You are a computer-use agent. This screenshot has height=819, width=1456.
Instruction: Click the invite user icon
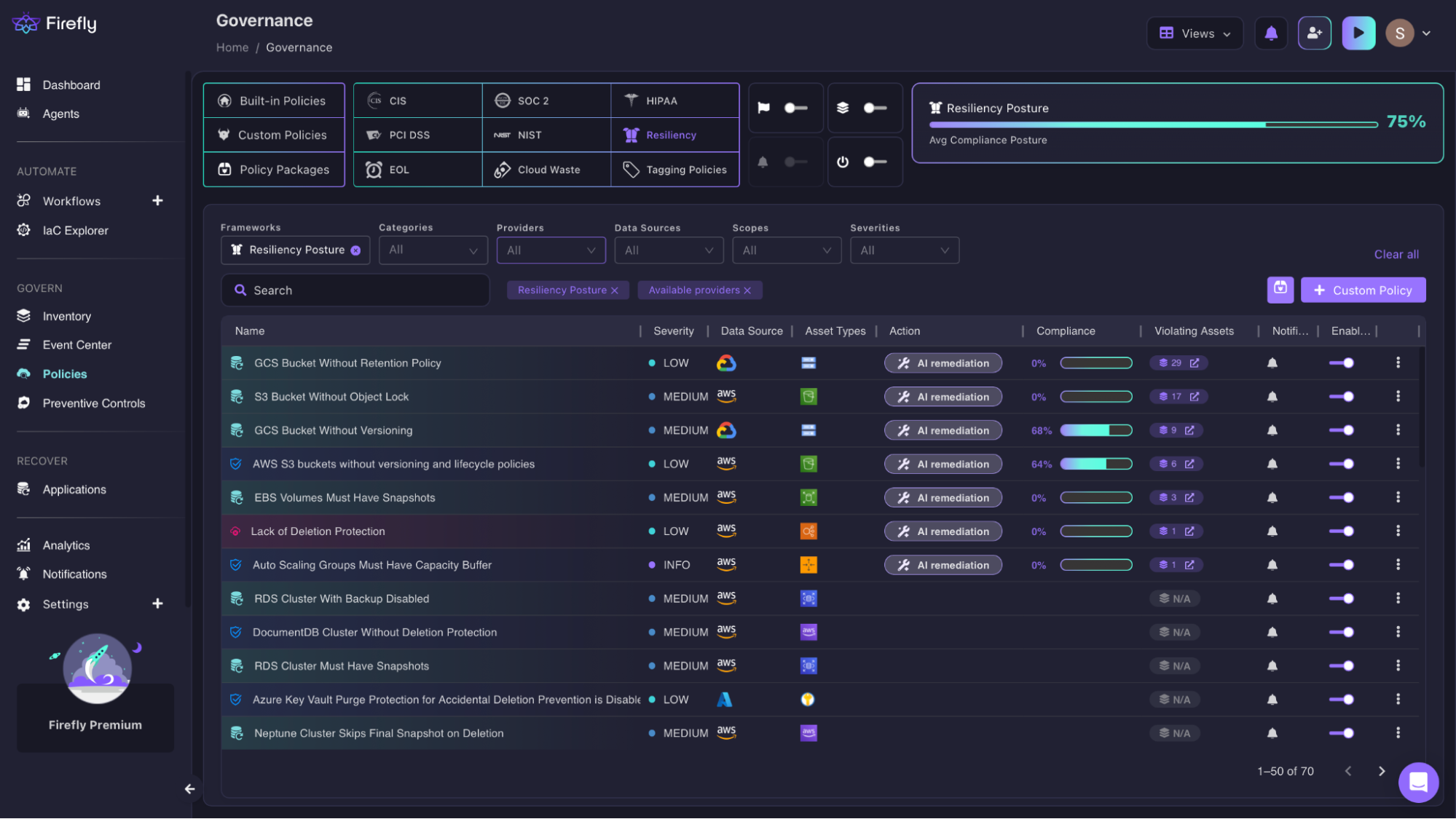coord(1314,33)
